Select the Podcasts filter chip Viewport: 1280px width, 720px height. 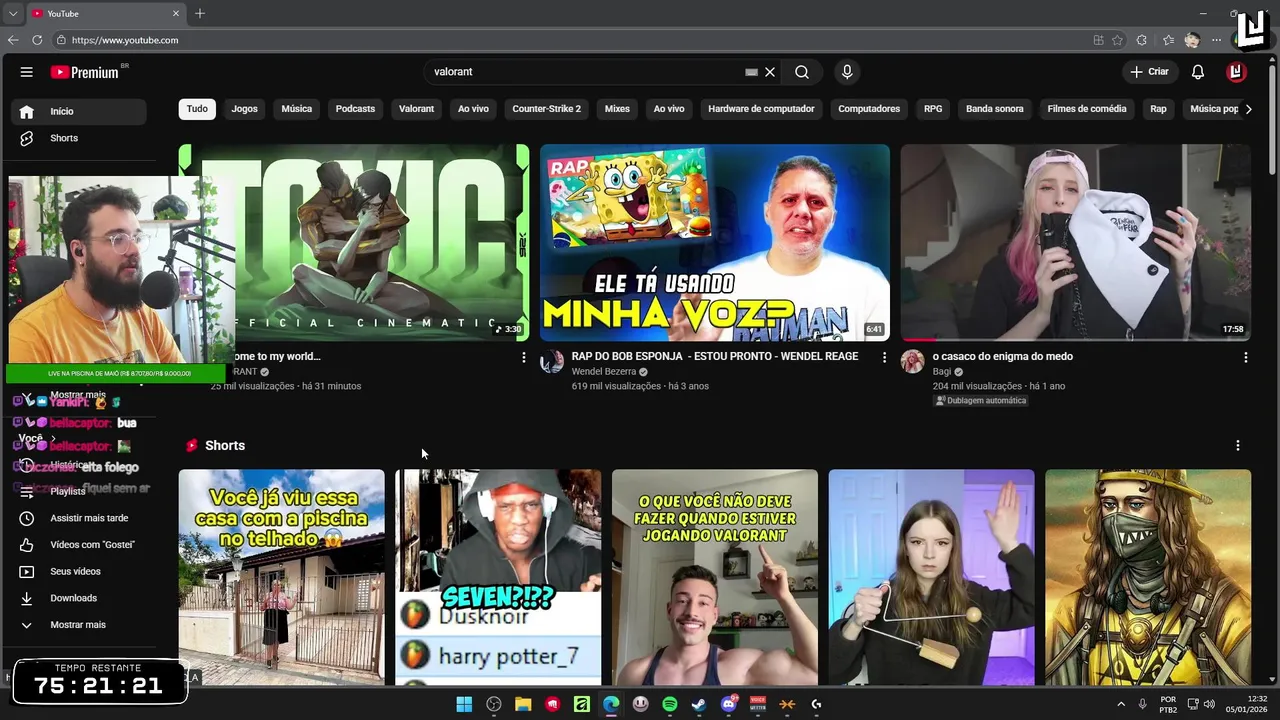click(x=355, y=109)
